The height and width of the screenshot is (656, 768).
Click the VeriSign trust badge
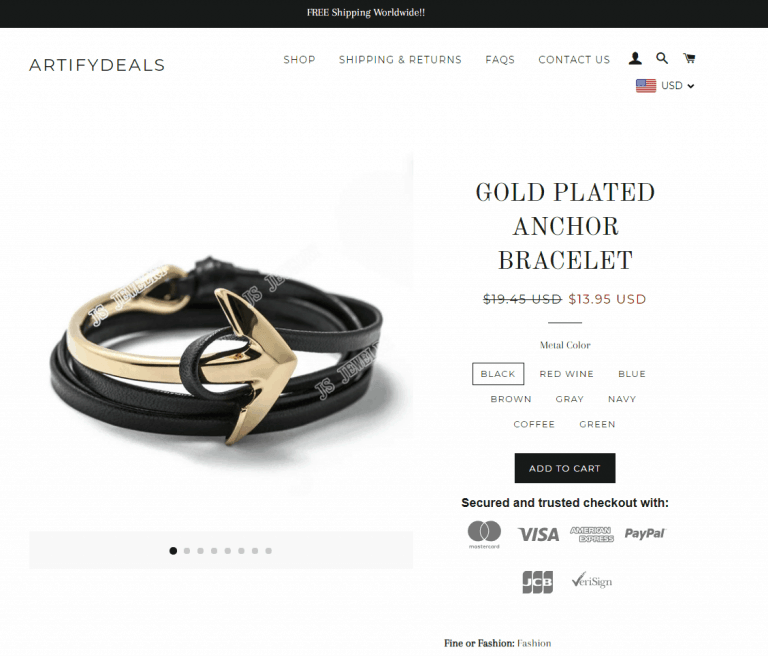click(592, 581)
